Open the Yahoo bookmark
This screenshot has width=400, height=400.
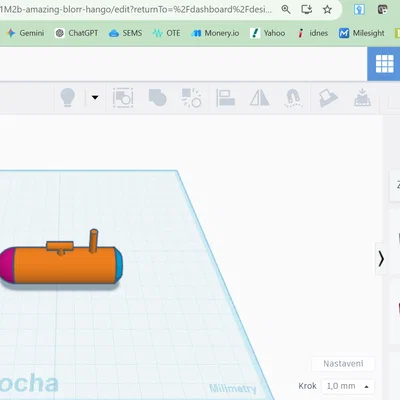268,33
